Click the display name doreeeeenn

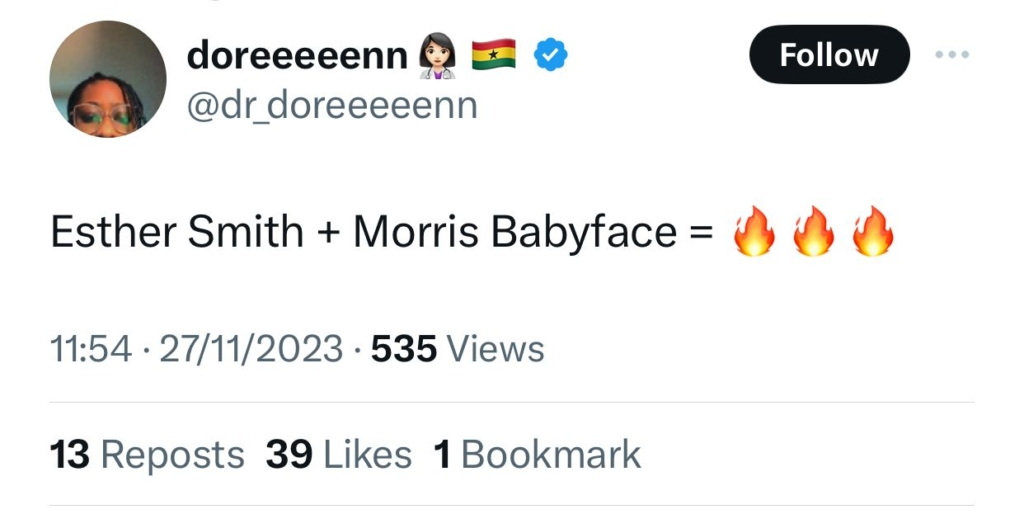point(298,56)
